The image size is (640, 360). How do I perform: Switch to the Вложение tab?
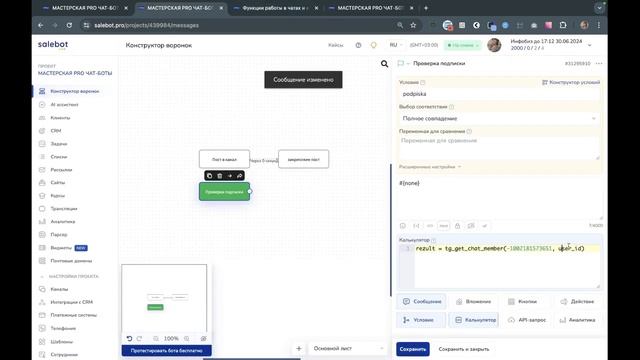click(473, 302)
